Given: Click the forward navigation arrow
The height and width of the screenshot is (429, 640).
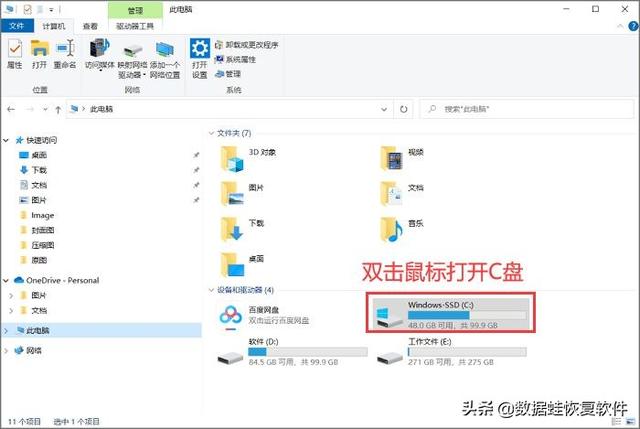Looking at the screenshot, I should tap(30, 109).
